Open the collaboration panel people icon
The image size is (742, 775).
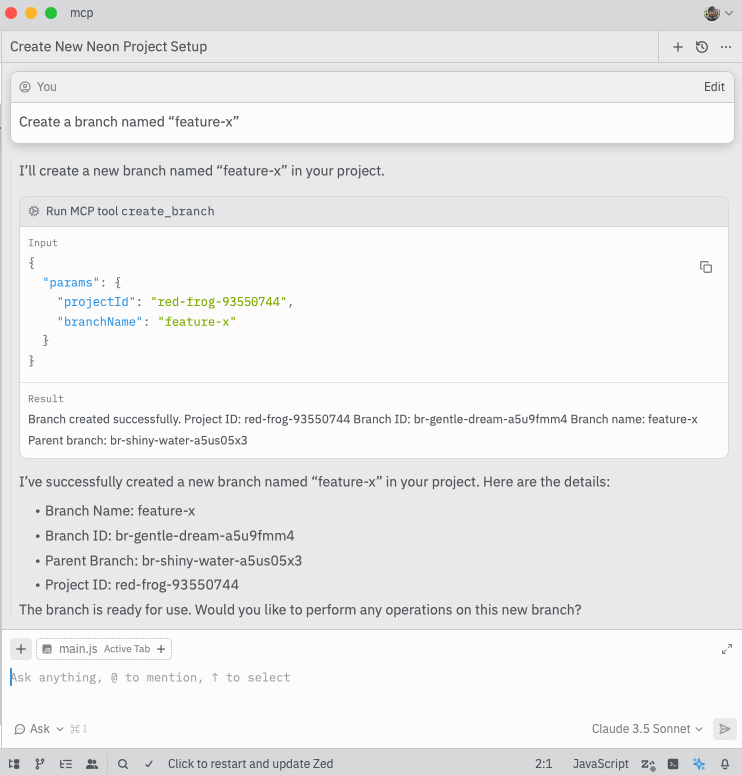click(92, 764)
